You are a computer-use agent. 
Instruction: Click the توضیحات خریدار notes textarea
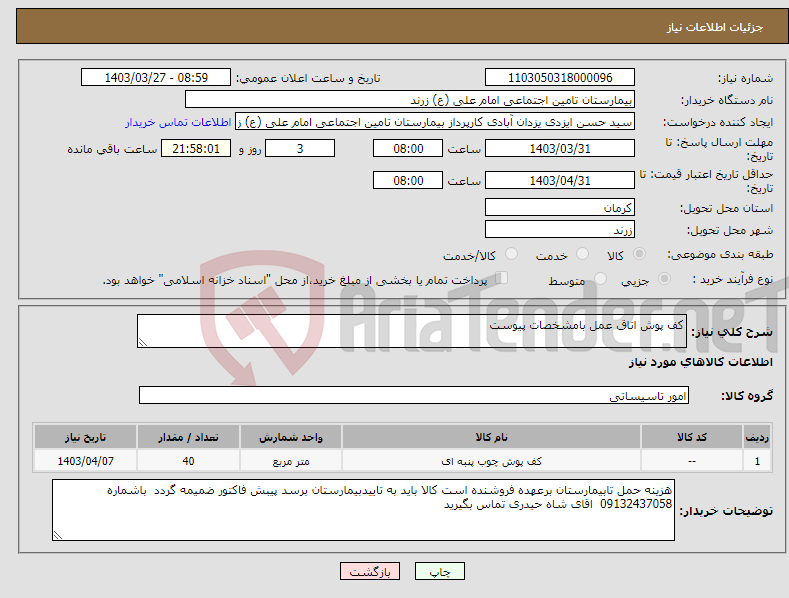coord(363,510)
